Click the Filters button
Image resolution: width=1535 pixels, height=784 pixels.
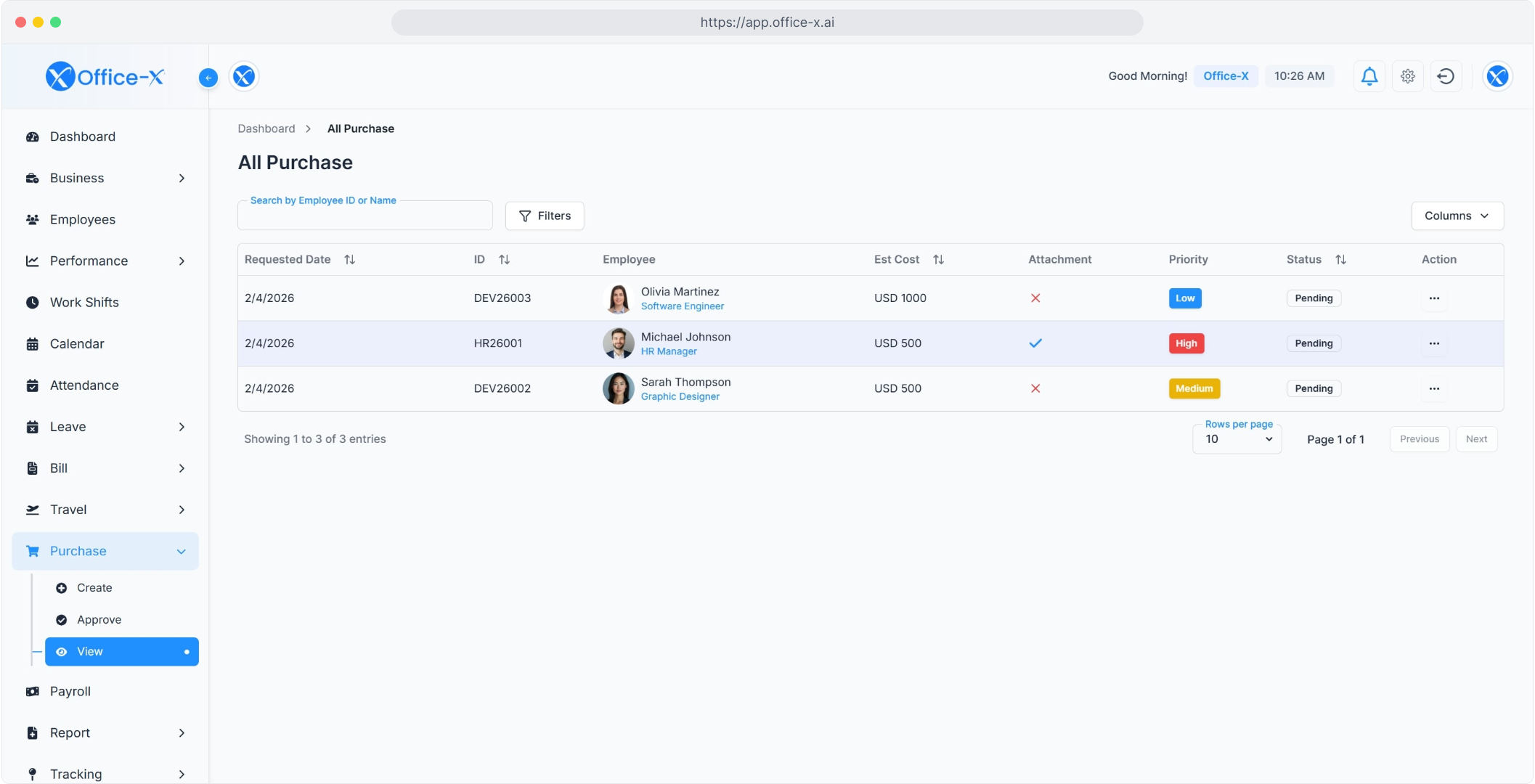point(545,216)
